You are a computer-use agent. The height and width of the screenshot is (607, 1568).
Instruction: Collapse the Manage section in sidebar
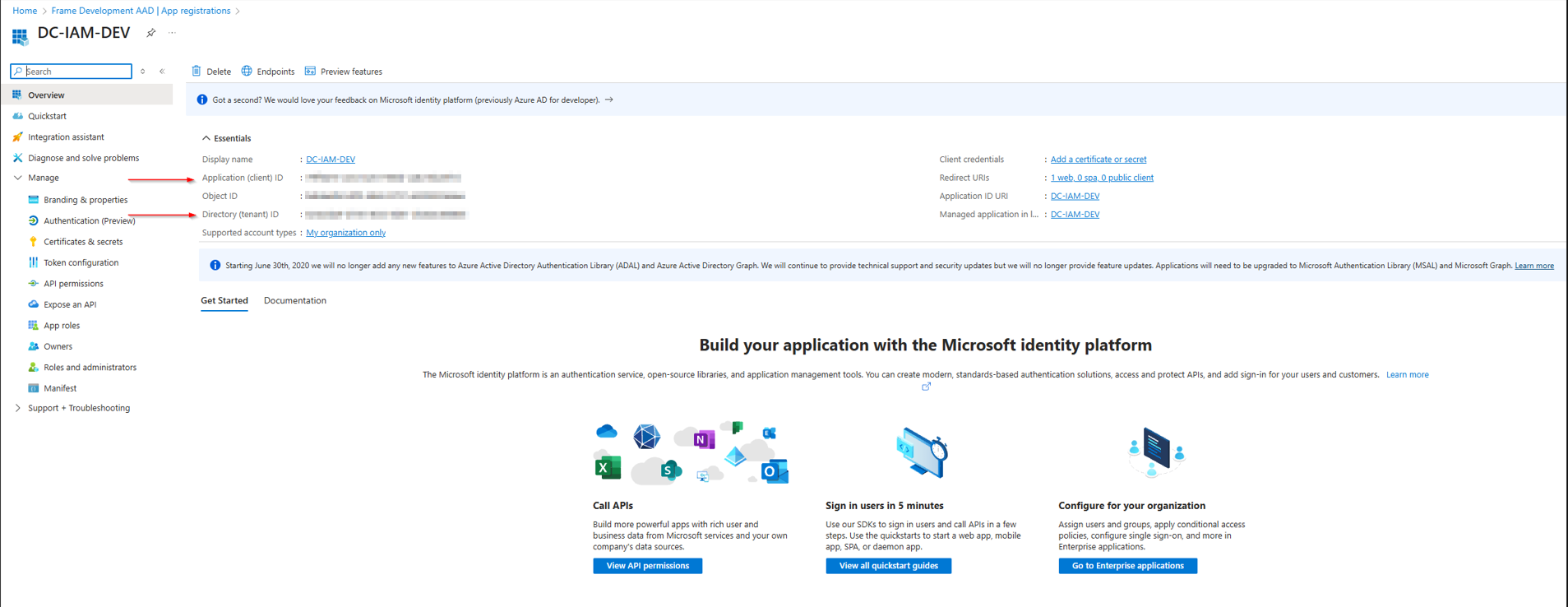18,178
